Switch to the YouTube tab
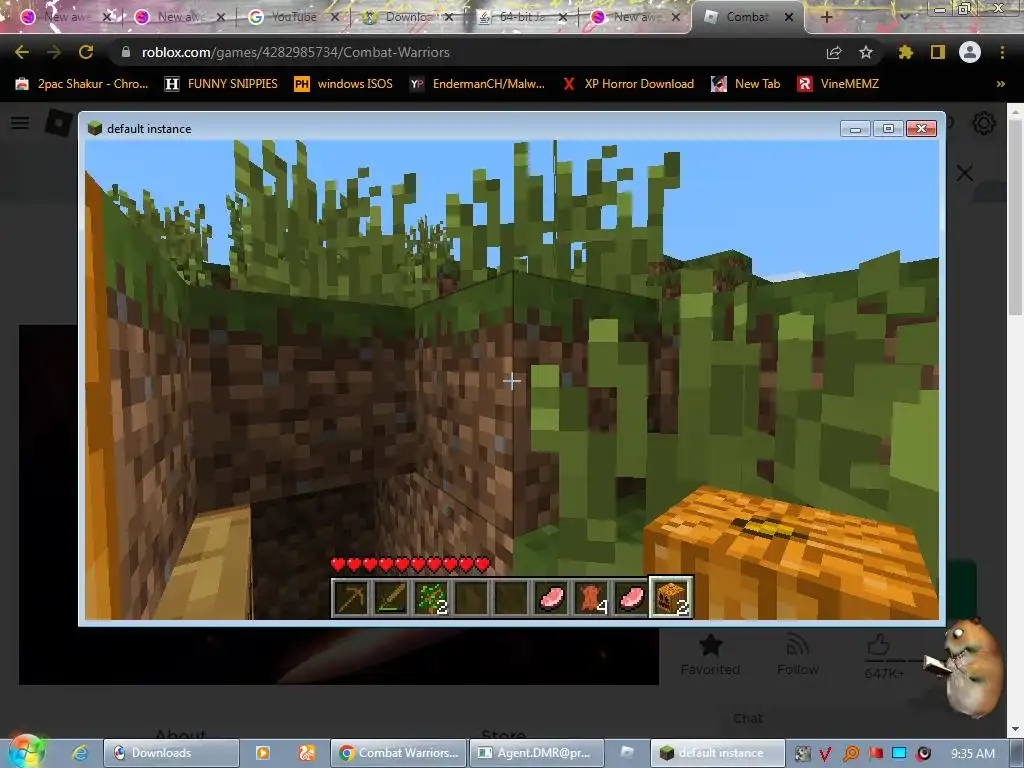1024x768 pixels. coord(294,17)
